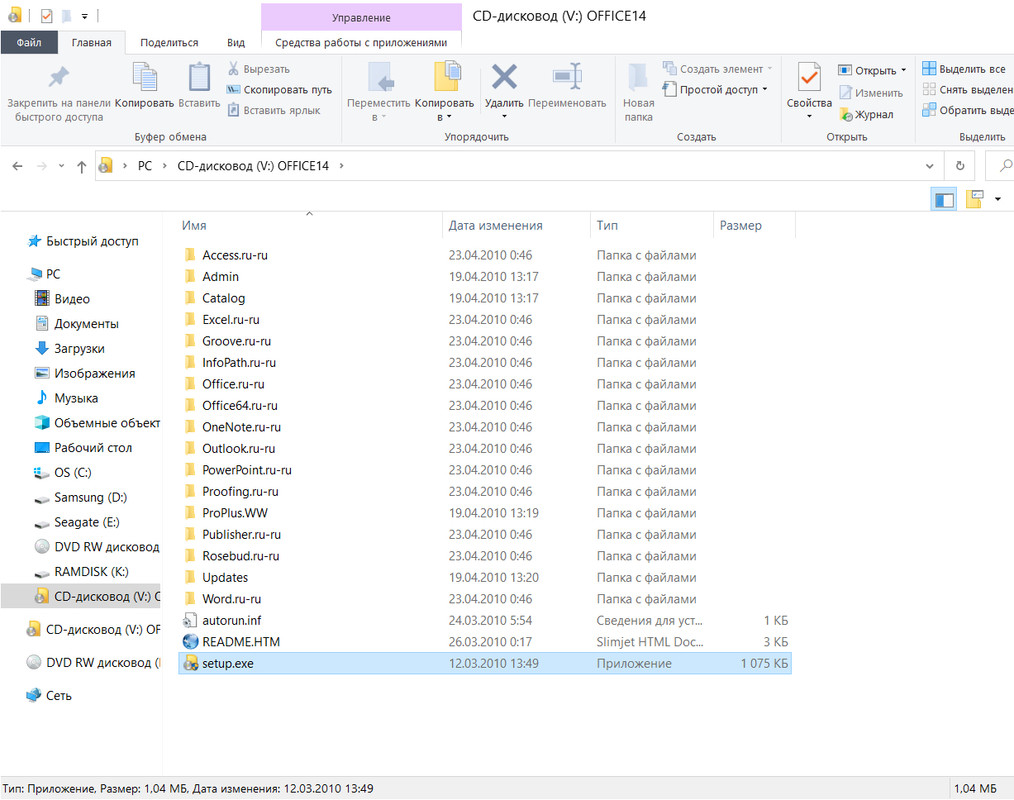Click the Pin to Quick Access icon
The width and height of the screenshot is (1014, 800).
58,77
